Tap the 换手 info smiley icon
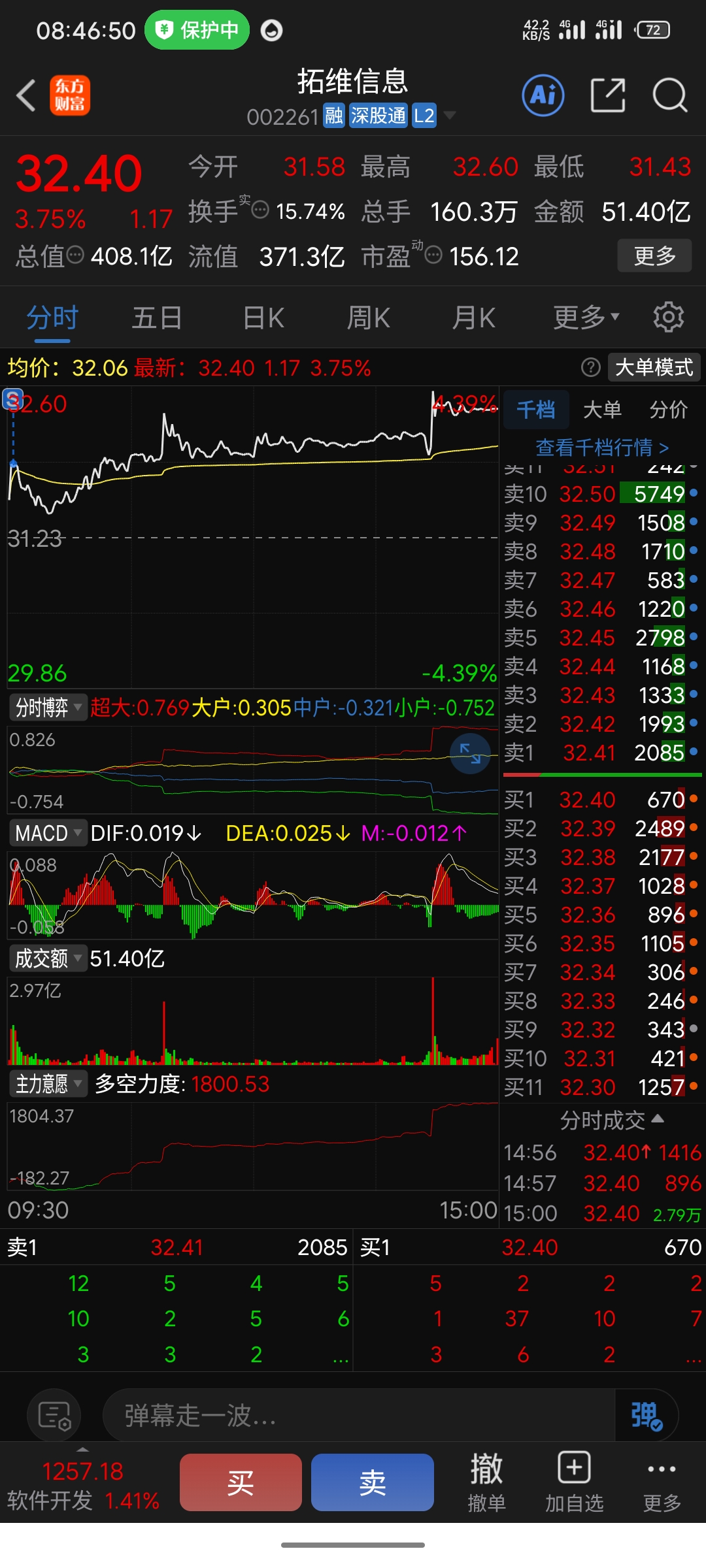706x1568 pixels. click(260, 210)
